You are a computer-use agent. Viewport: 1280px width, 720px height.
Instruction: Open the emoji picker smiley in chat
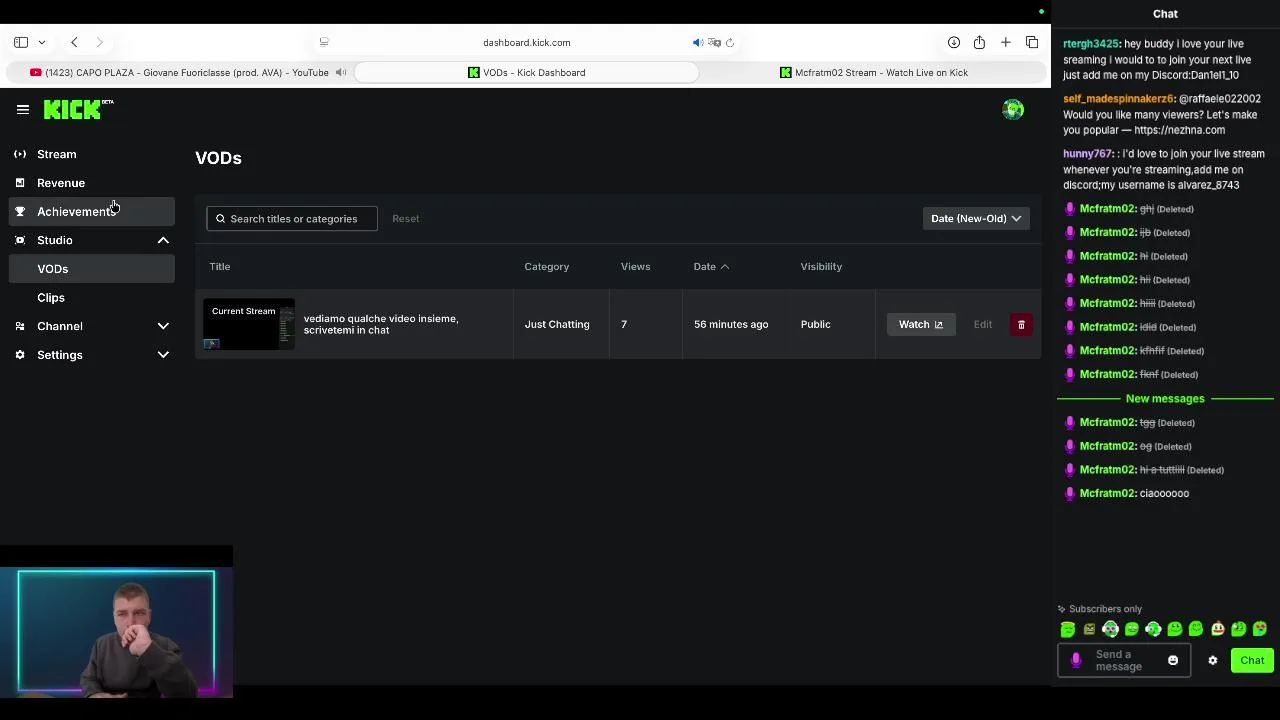1173,660
